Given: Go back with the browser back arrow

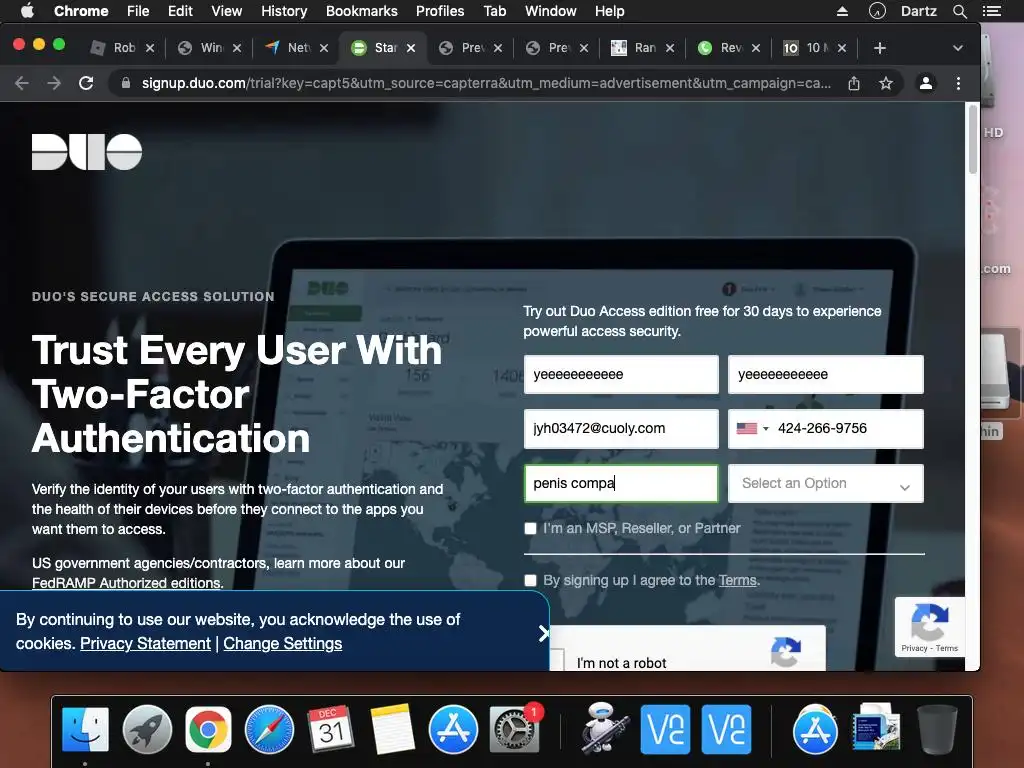Looking at the screenshot, I should (22, 84).
